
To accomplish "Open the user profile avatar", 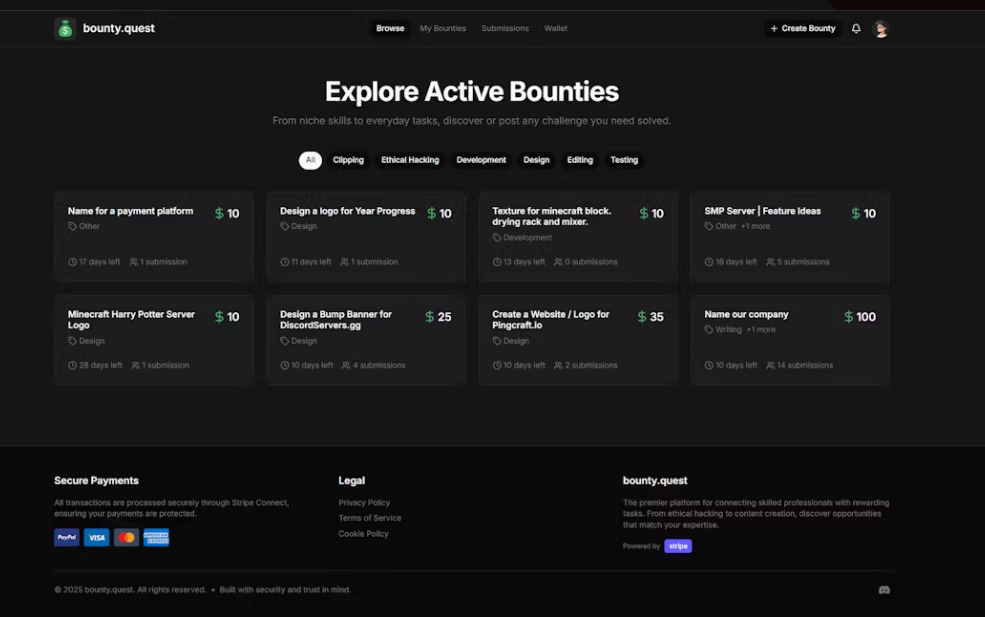I will coord(881,29).
